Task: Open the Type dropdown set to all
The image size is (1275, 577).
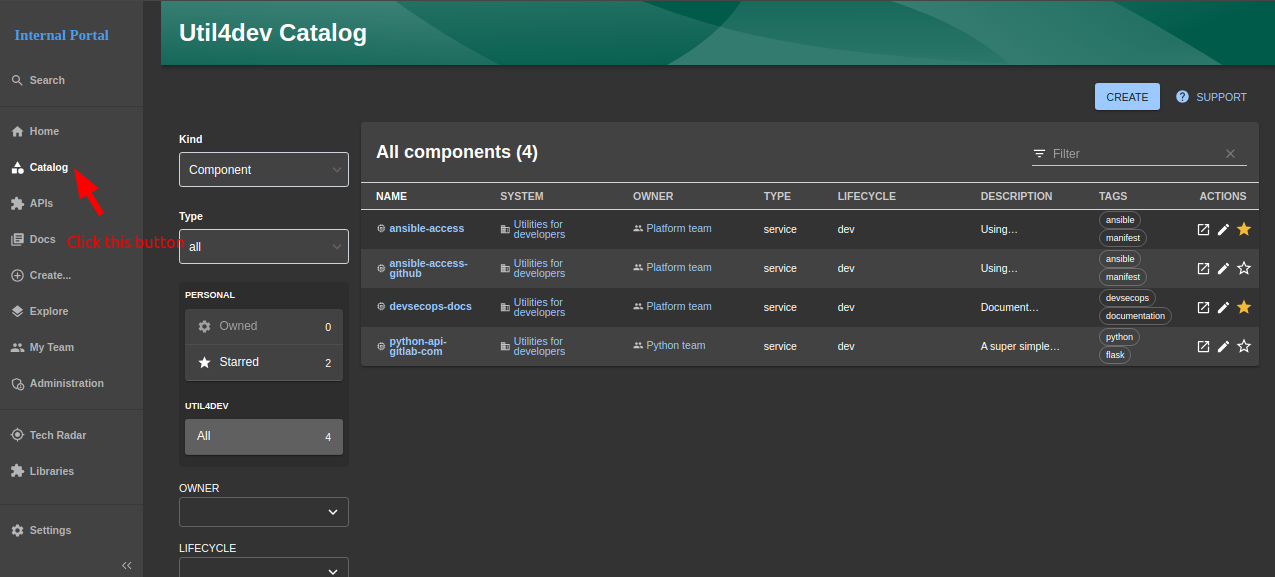Action: [264, 246]
